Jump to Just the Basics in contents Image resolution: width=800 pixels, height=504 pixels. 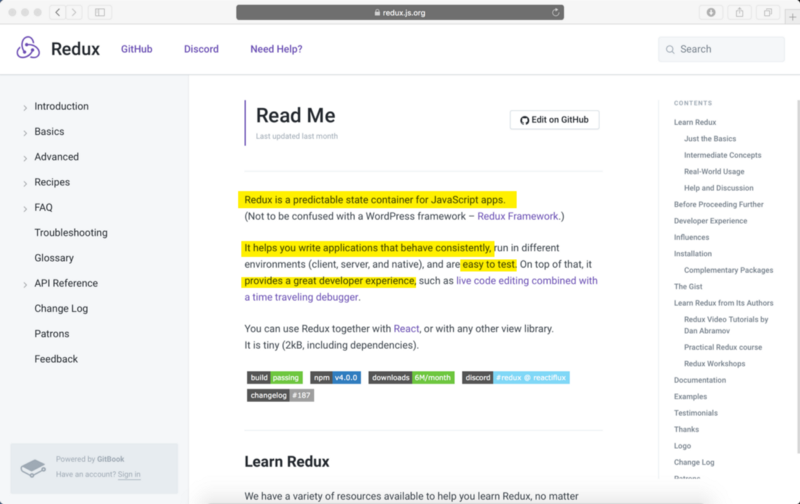pos(710,139)
